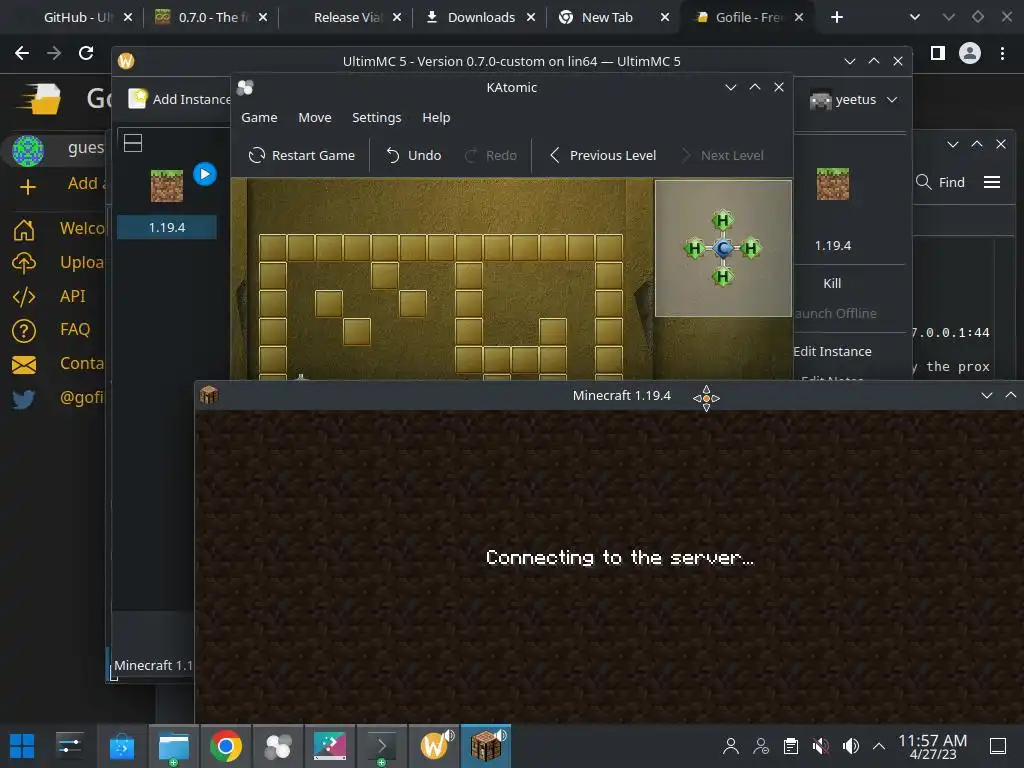The width and height of the screenshot is (1024, 768).
Task: Click the yeetus account avatar icon
Action: [820, 100]
